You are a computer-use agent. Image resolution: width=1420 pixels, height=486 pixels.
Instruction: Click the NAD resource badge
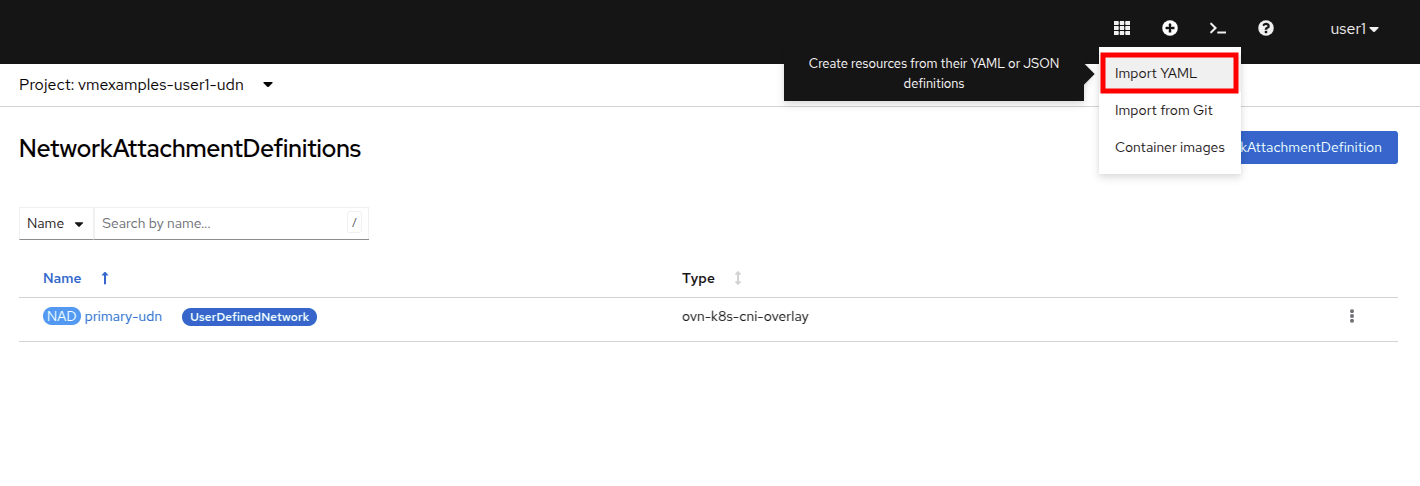(x=61, y=317)
